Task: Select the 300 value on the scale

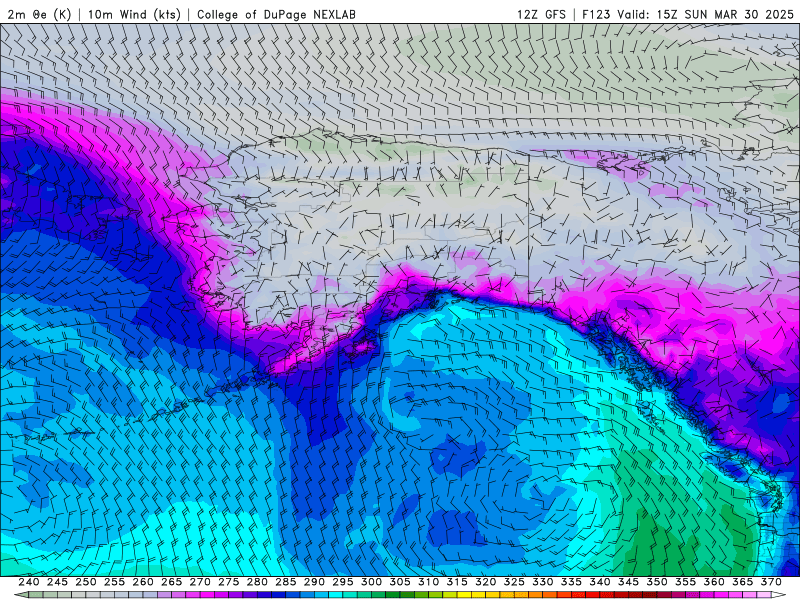Action: [371, 582]
